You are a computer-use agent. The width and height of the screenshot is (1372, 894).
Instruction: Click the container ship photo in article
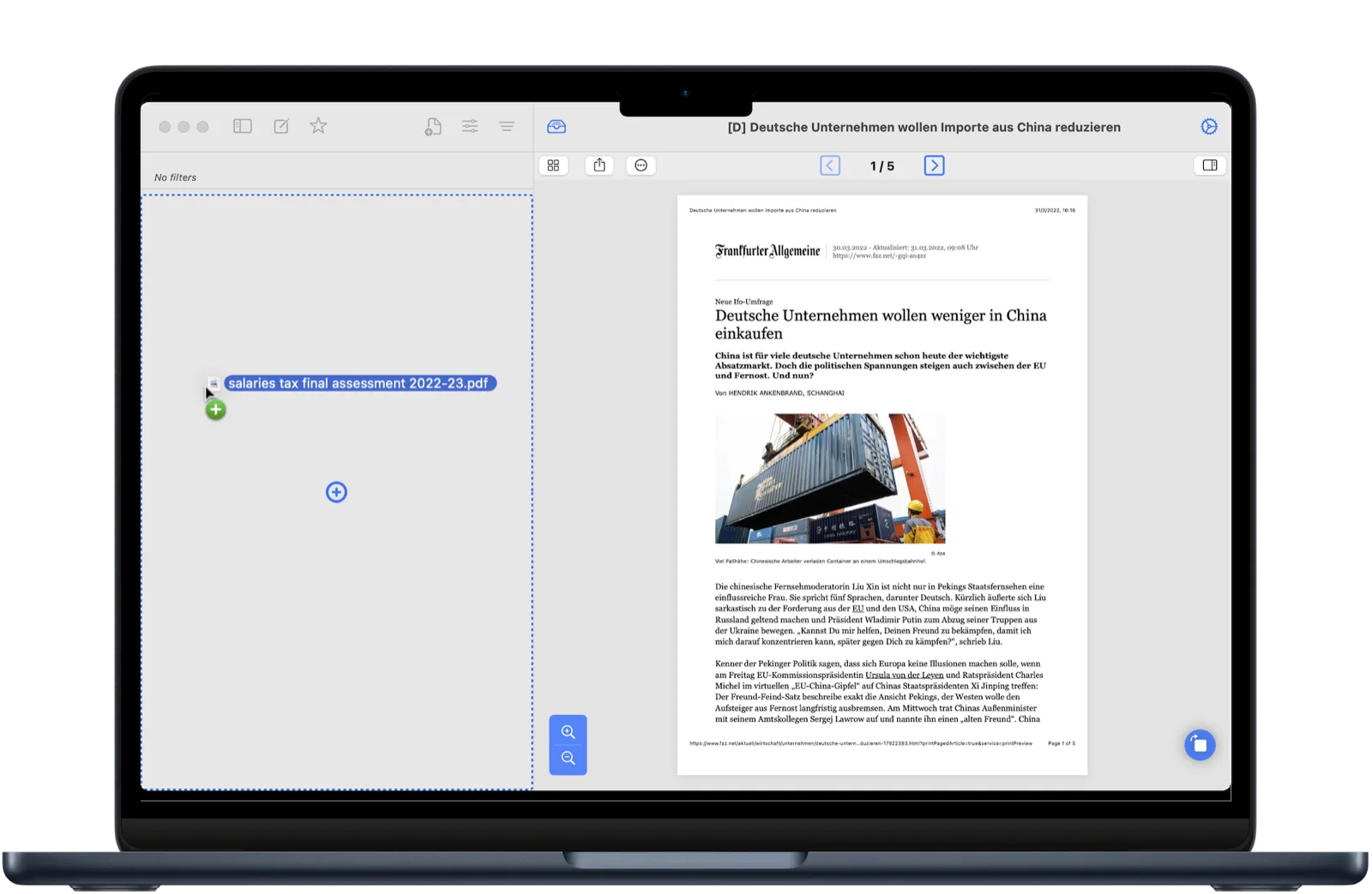pos(830,478)
